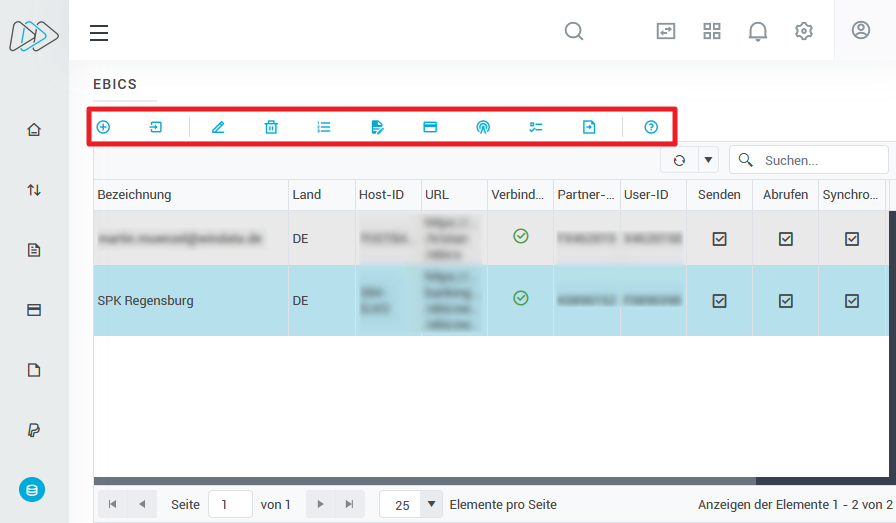Click the numbered list icon in toolbar
Screen dimensions: 896x523
pyautogui.click(x=324, y=127)
